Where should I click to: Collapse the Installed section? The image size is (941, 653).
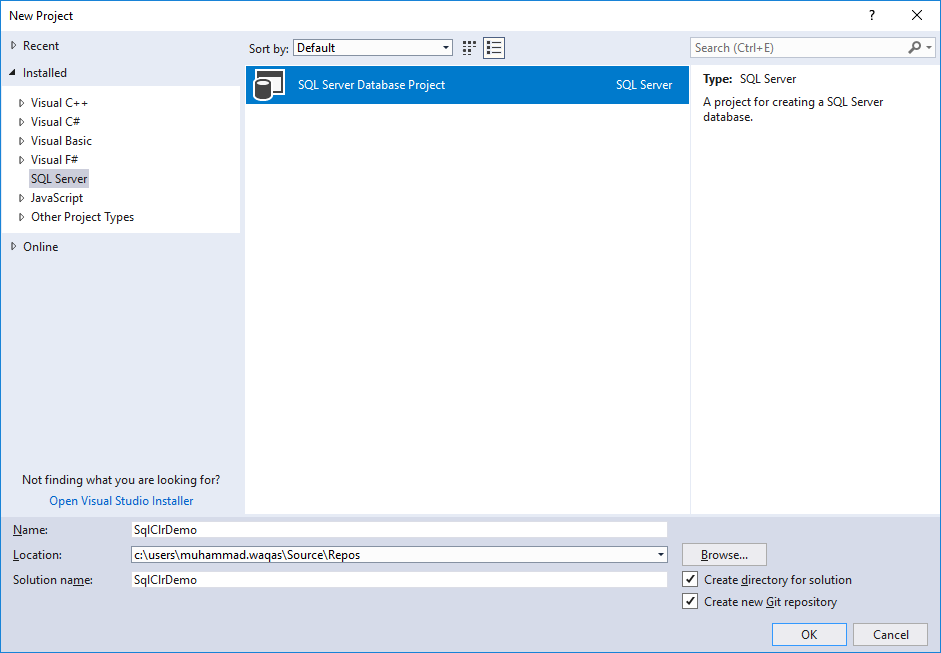[x=13, y=73]
